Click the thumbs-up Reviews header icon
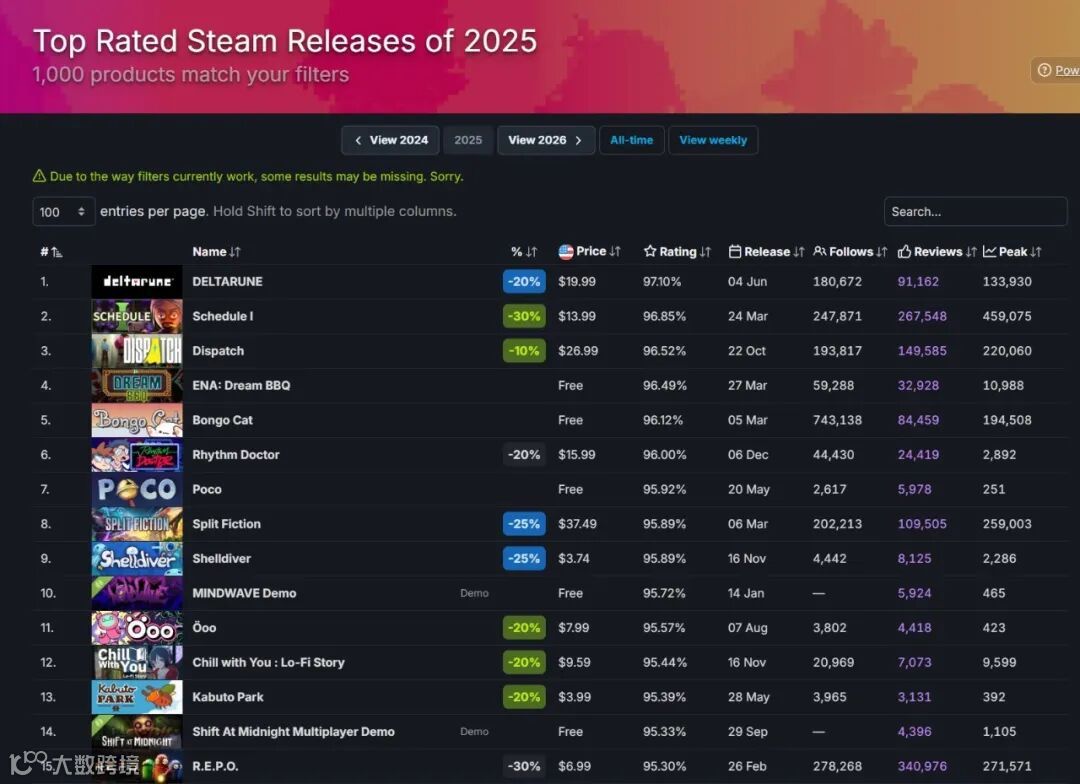The width and height of the screenshot is (1080, 784). [x=904, y=251]
